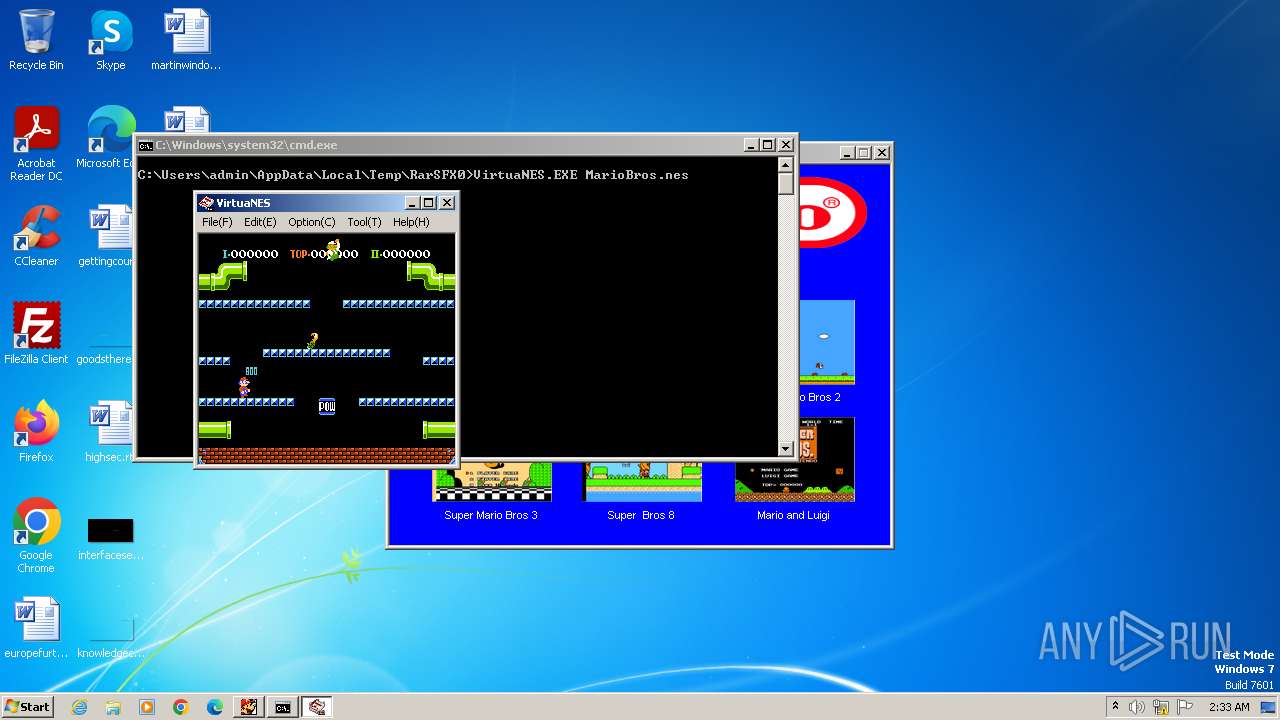Open the Action Center flag icon
The image size is (1280, 720).
[1185, 707]
